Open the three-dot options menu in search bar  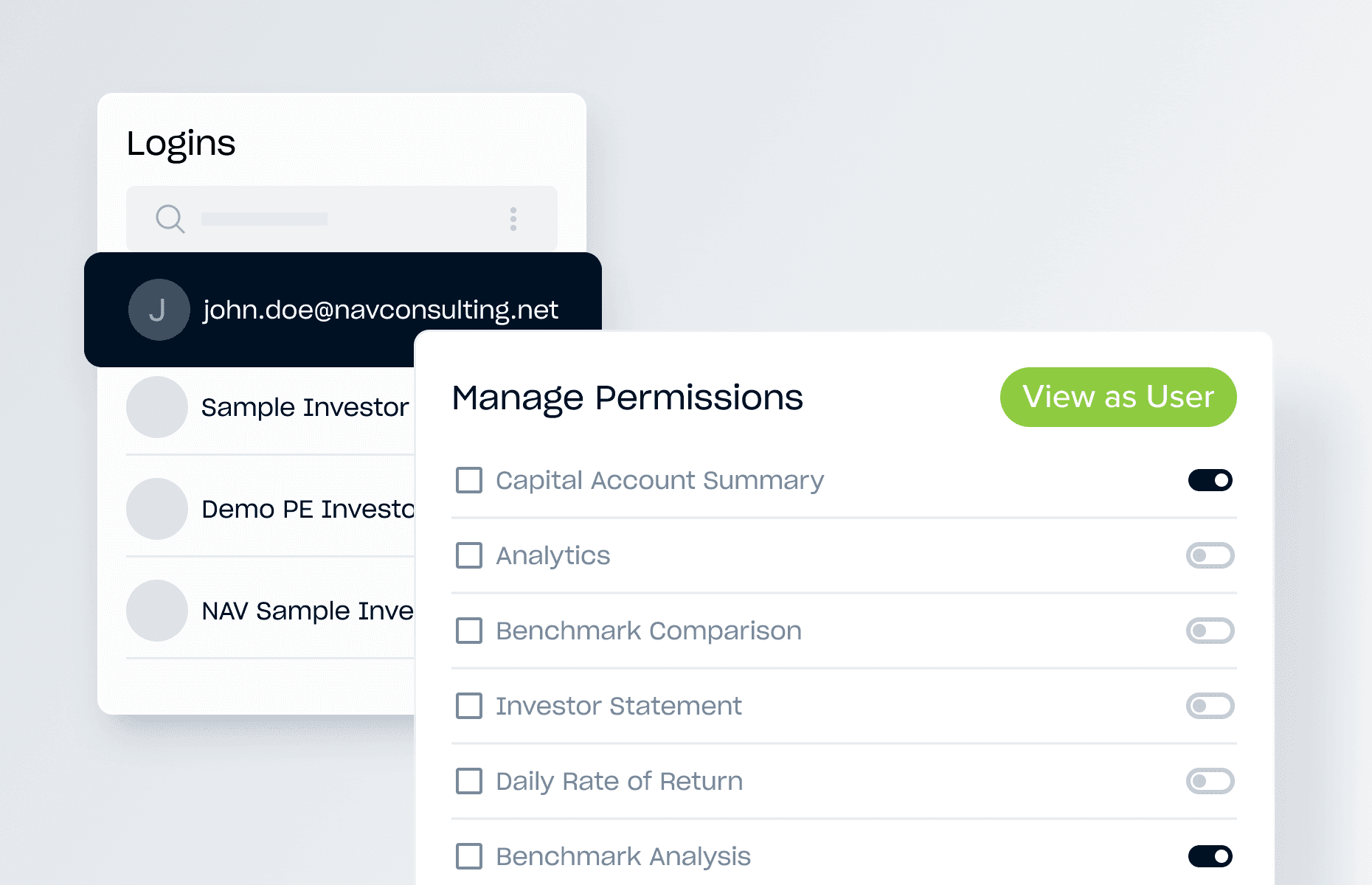(x=513, y=219)
